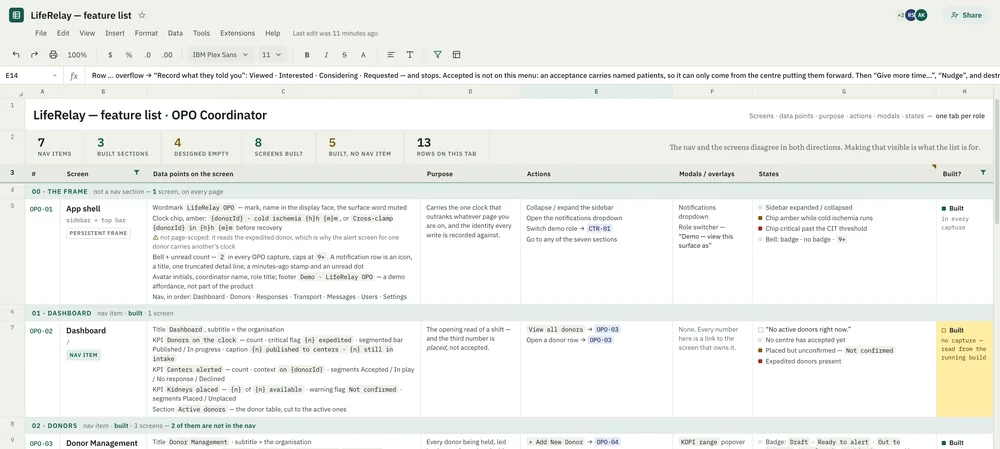Apply currency format with the $ button
Viewport: 1000px width, 449px height.
(x=110, y=55)
